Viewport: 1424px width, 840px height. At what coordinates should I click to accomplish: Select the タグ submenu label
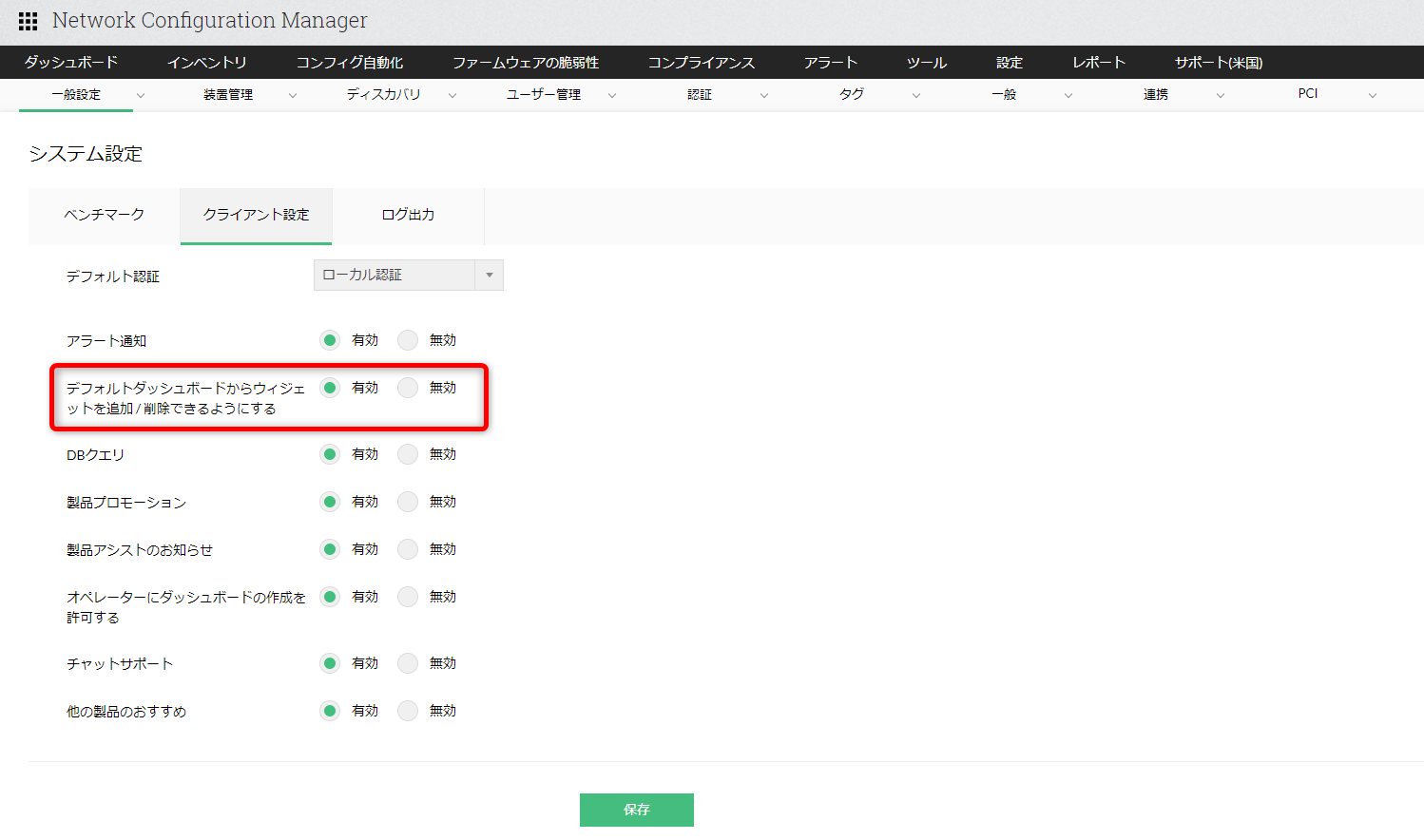(x=852, y=94)
